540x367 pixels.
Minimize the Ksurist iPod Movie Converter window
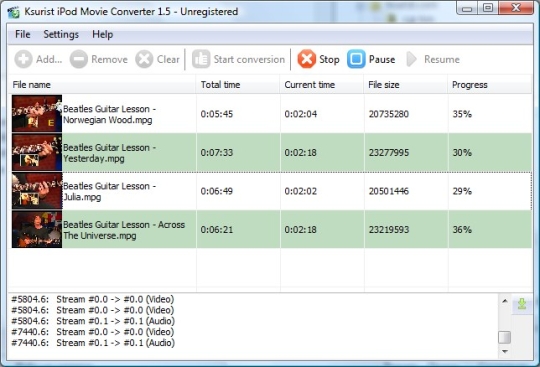coord(467,8)
